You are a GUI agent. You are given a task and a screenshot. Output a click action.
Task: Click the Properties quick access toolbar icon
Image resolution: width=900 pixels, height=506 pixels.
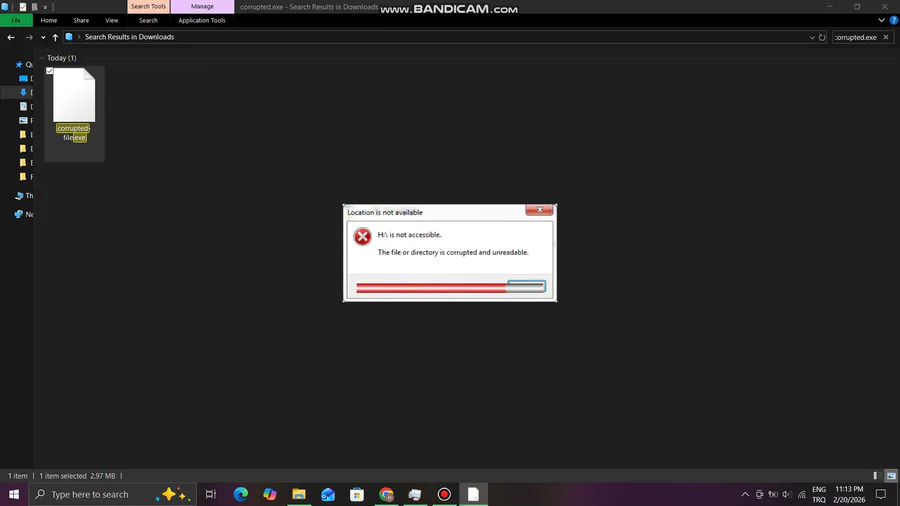pyautogui.click(x=23, y=7)
